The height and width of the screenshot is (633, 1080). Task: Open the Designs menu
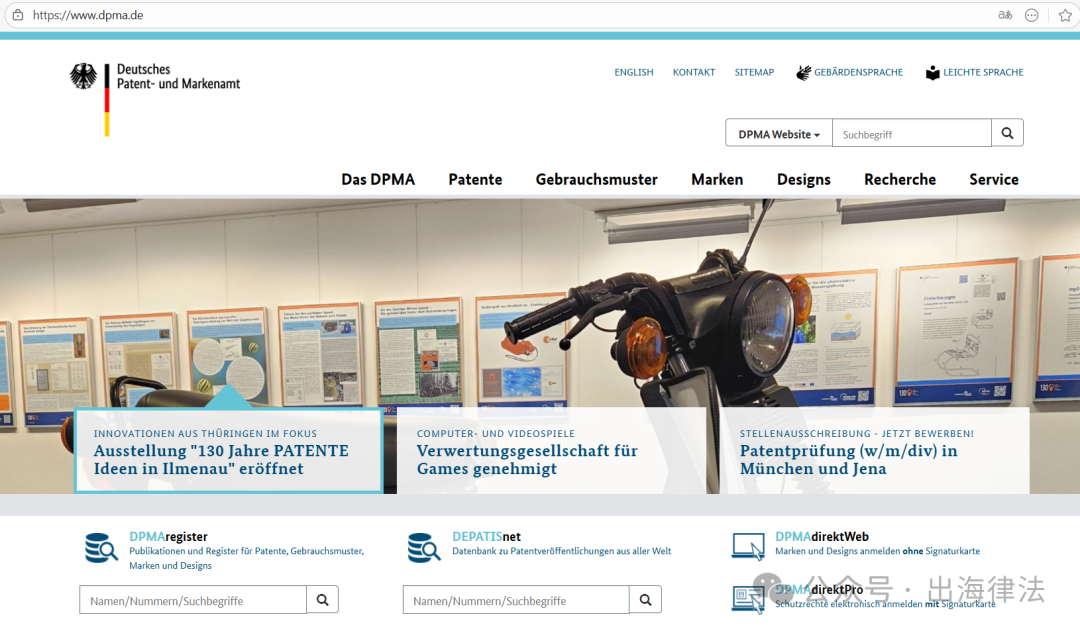(x=804, y=180)
